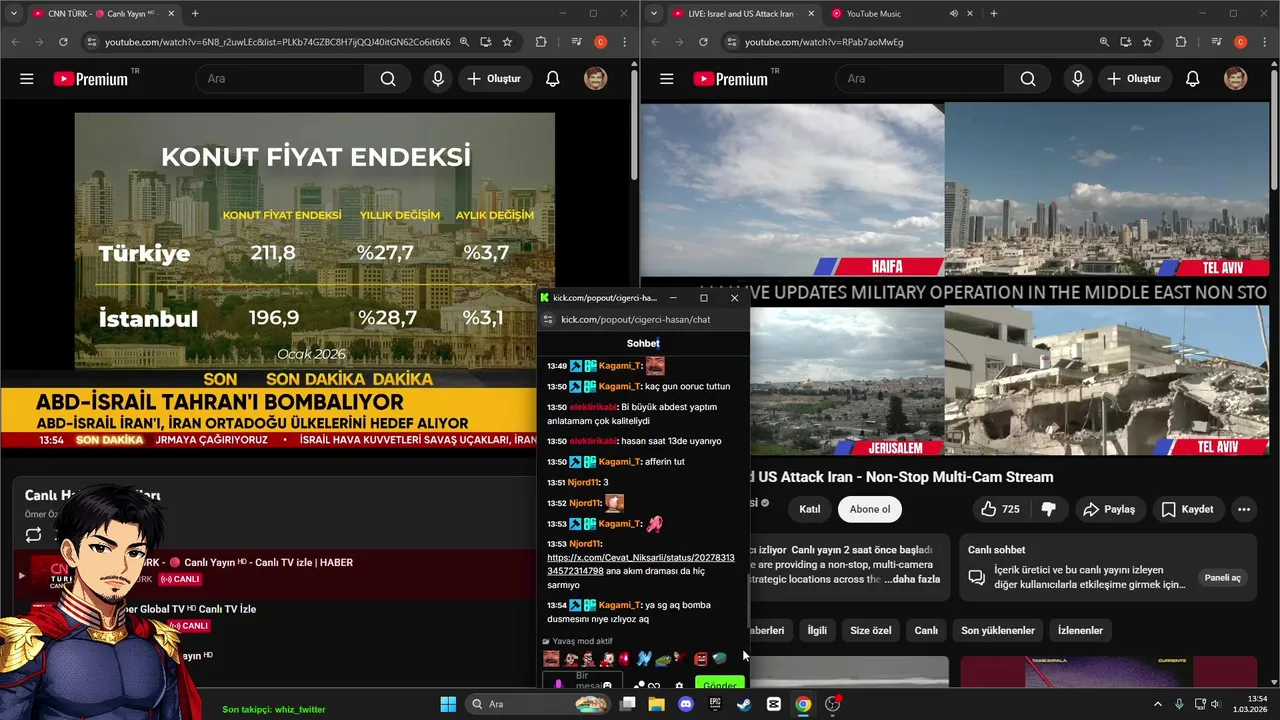The width and height of the screenshot is (1280, 720).
Task: Click search magnifier button in right YouTube window
Action: click(x=1028, y=79)
